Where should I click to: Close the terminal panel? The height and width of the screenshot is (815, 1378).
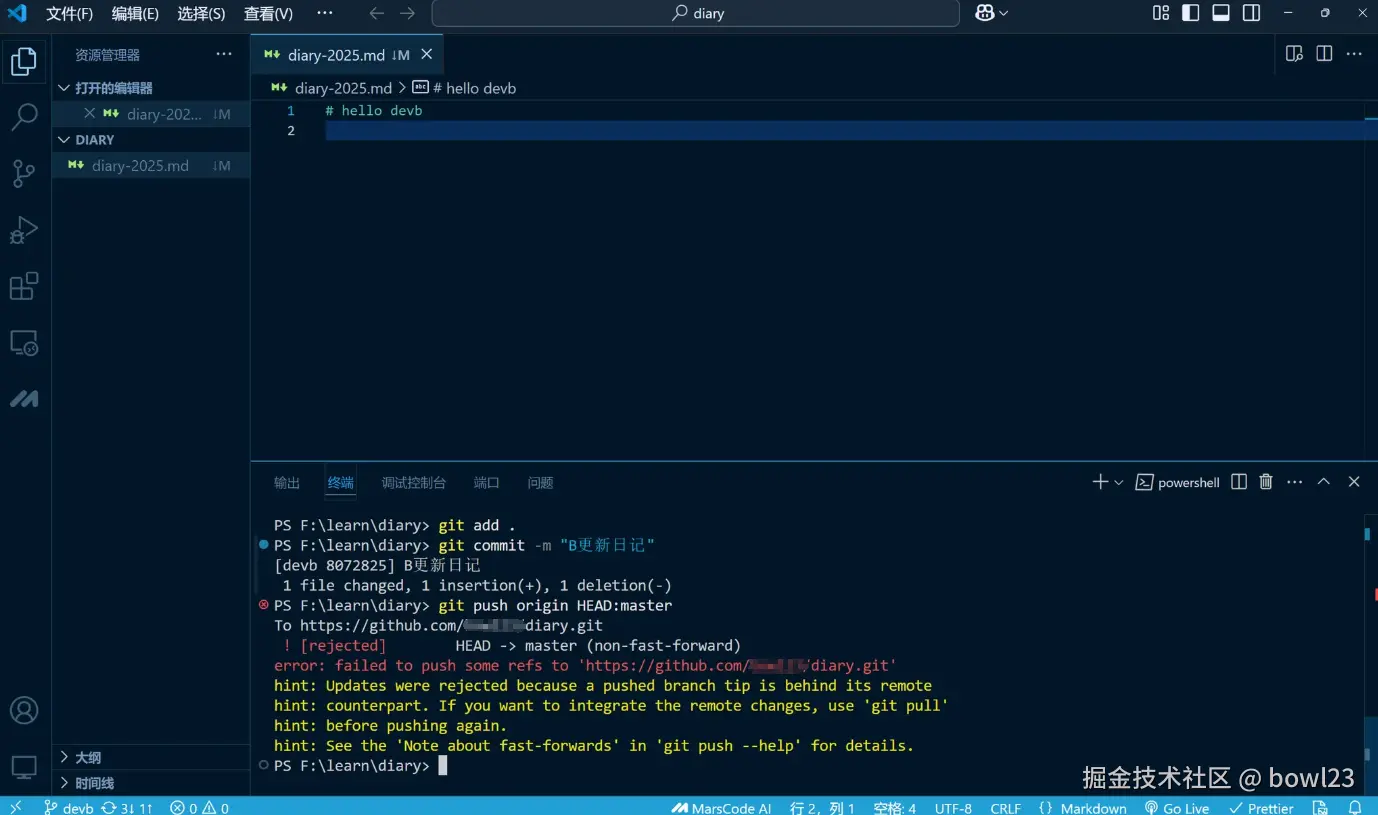click(1354, 482)
